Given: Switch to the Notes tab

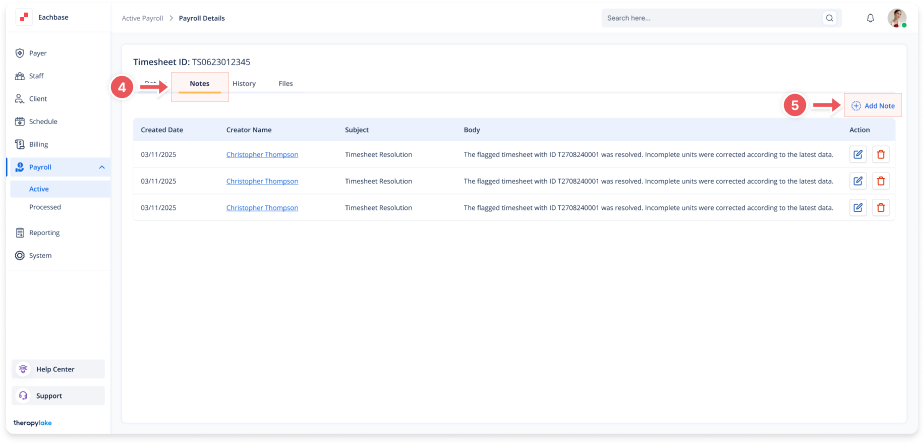Looking at the screenshot, I should point(199,84).
